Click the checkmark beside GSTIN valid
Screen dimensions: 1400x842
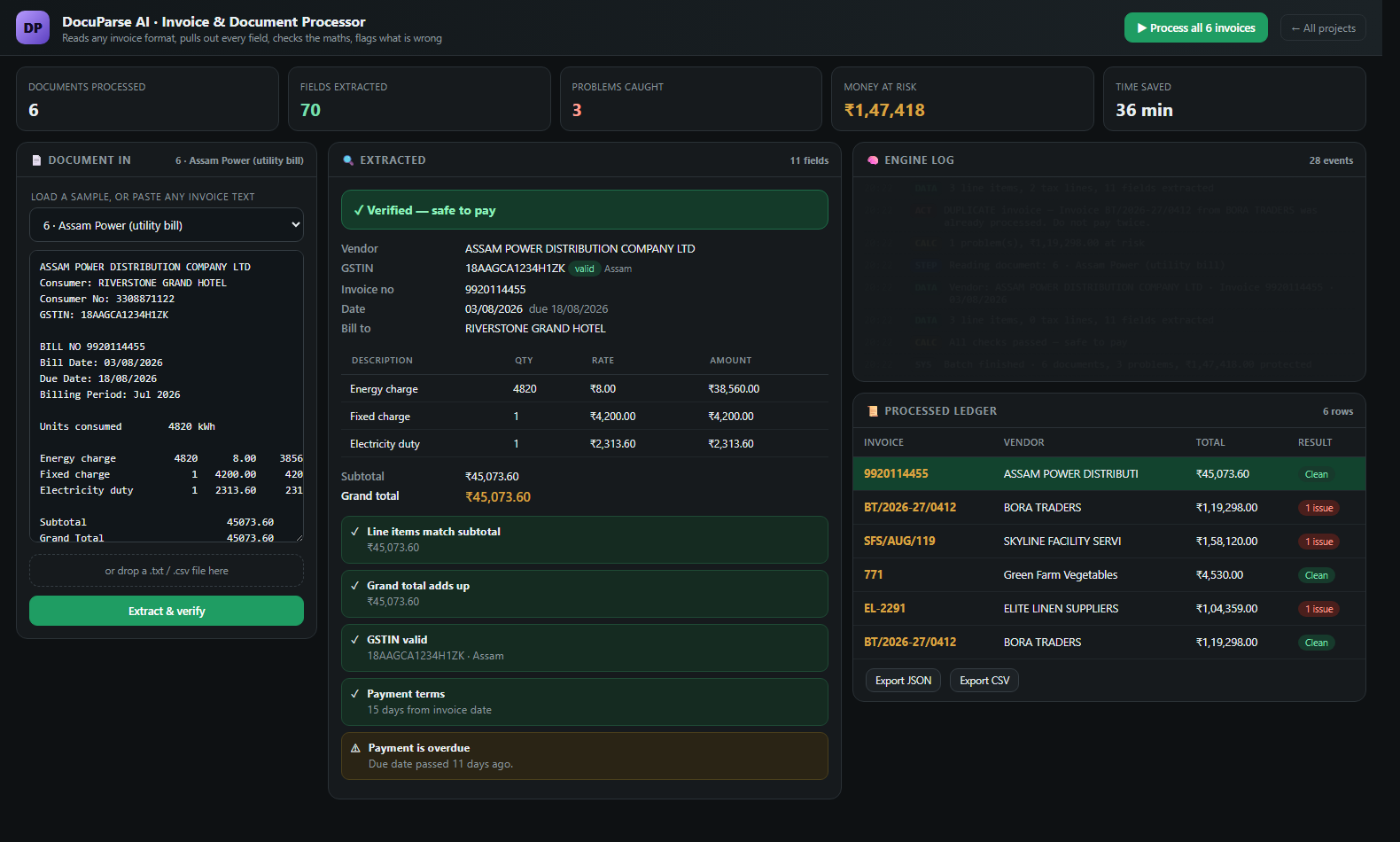click(354, 640)
